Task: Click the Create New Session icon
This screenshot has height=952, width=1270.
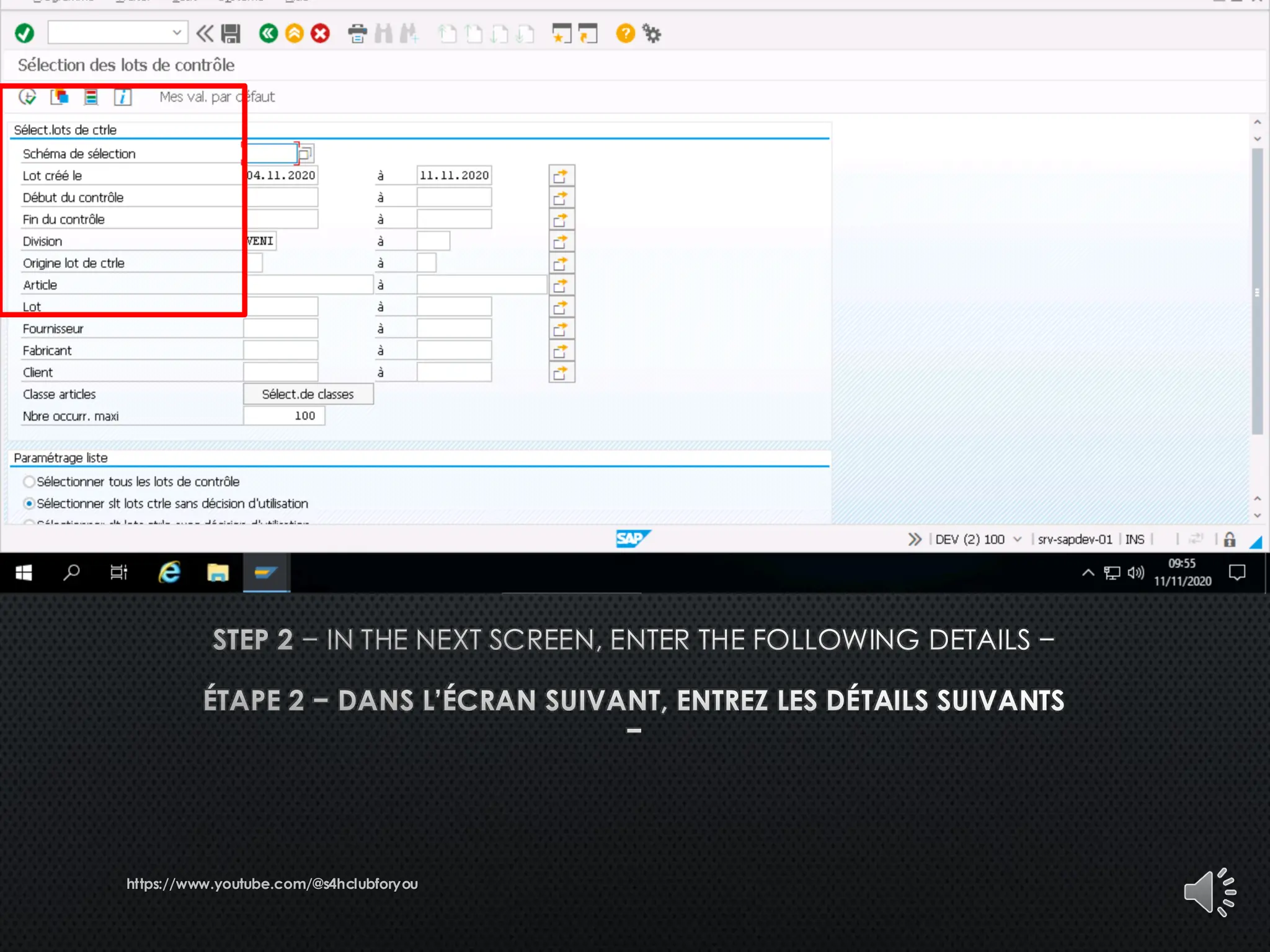Action: tap(562, 33)
